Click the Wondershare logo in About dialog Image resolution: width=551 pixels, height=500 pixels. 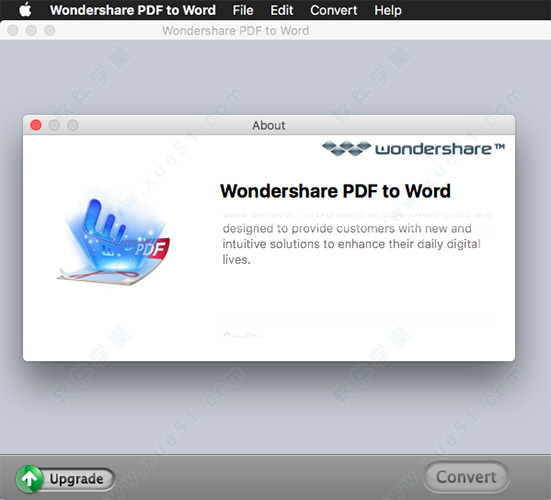pyautogui.click(x=413, y=149)
